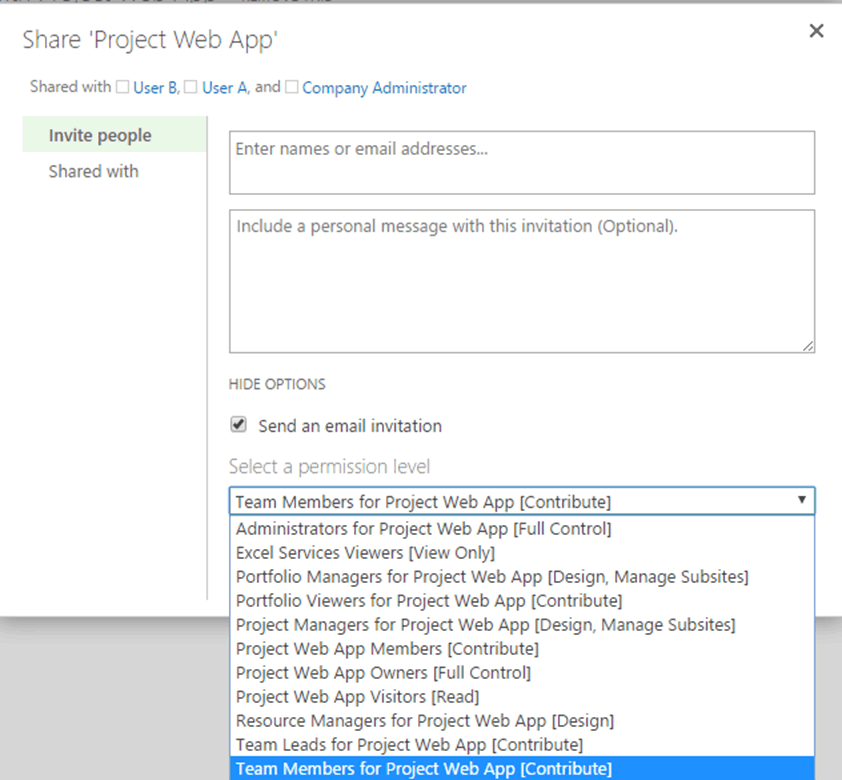
Task: Focus the names or email addresses field
Action: point(522,163)
